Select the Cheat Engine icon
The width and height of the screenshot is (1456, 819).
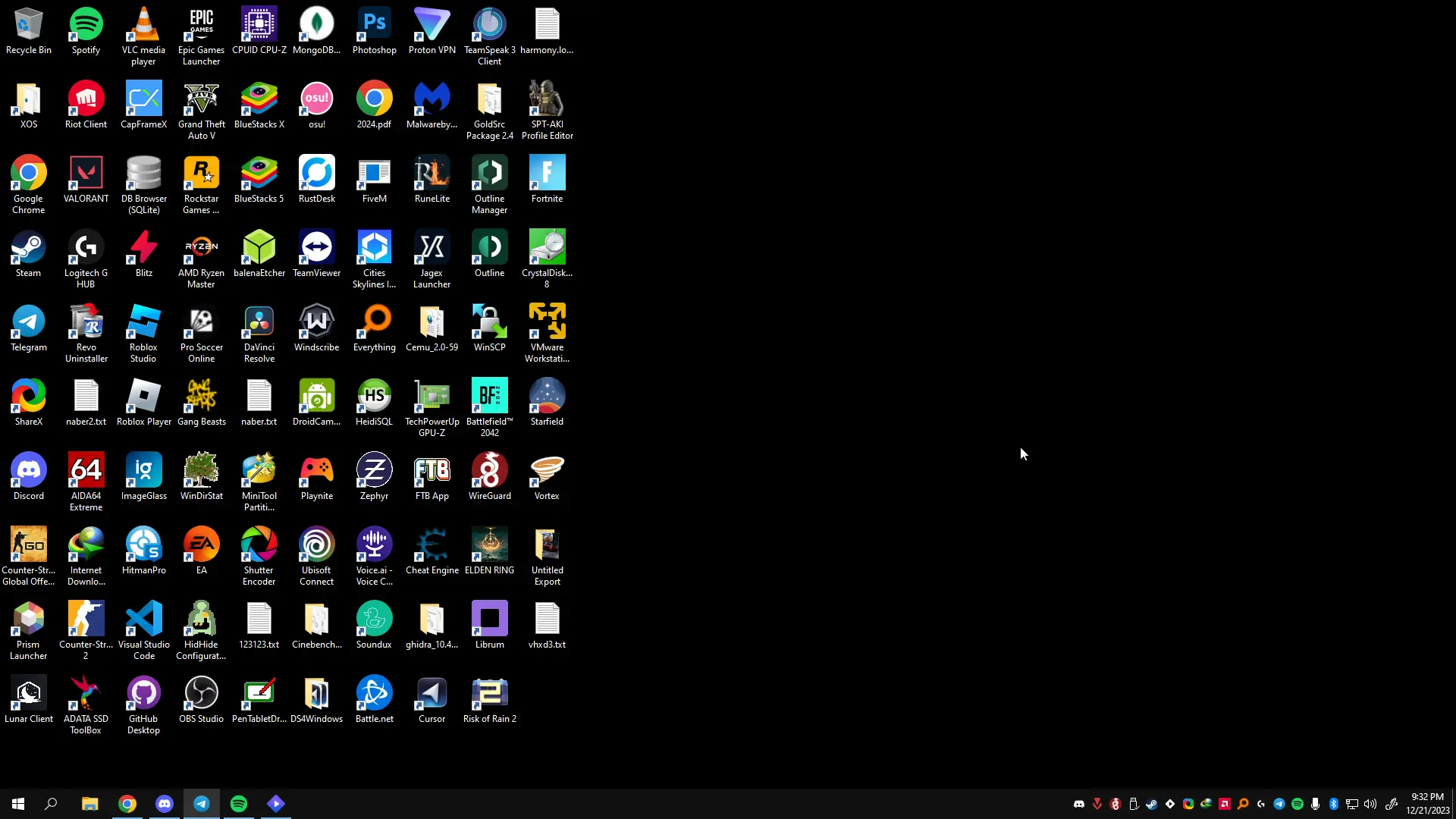click(432, 552)
